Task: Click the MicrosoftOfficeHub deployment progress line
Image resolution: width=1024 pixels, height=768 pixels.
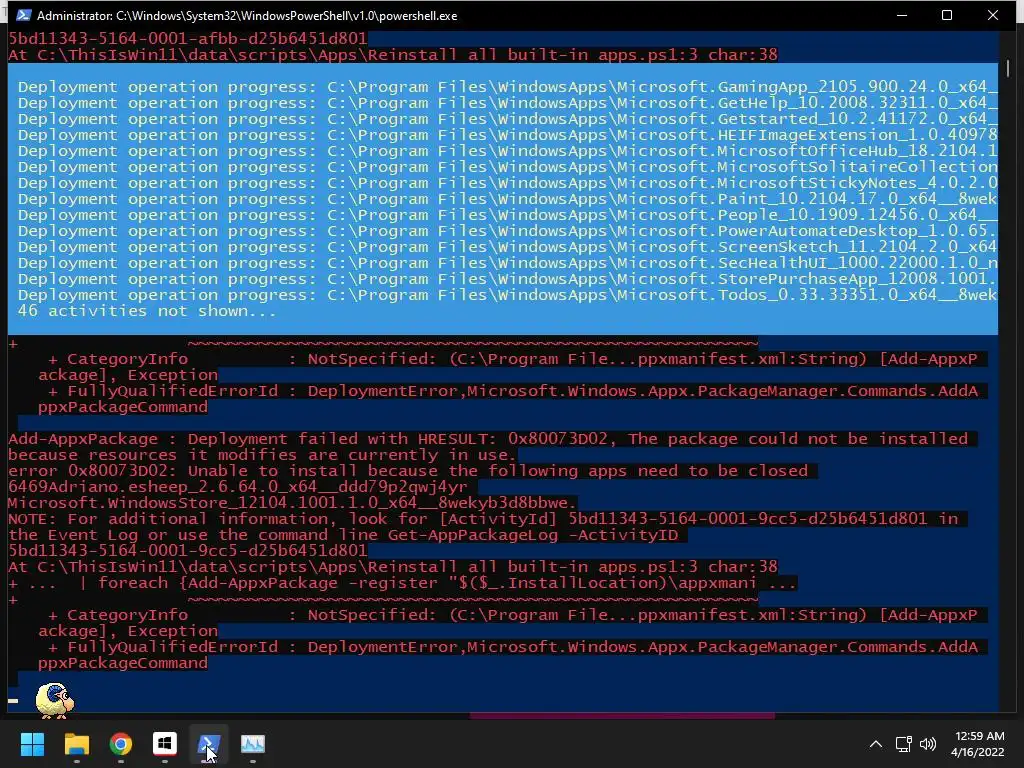Action: 507,151
